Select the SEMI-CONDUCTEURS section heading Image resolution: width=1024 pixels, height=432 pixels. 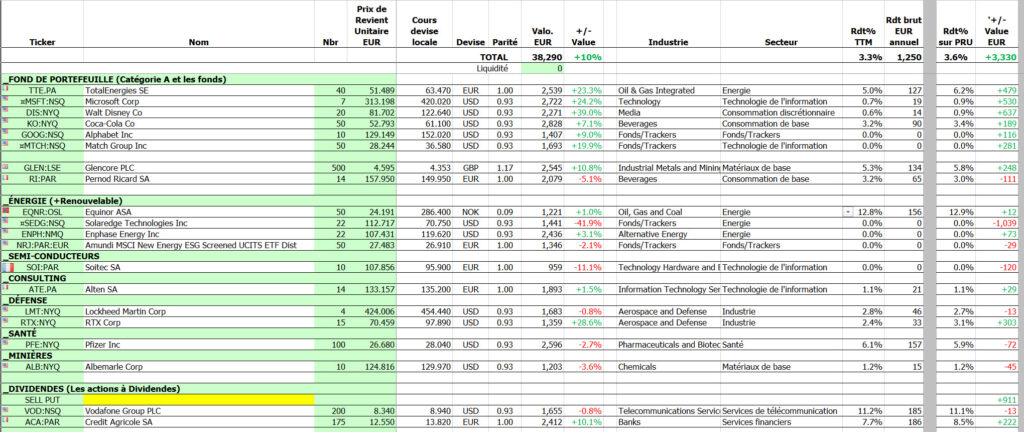click(x=50, y=256)
